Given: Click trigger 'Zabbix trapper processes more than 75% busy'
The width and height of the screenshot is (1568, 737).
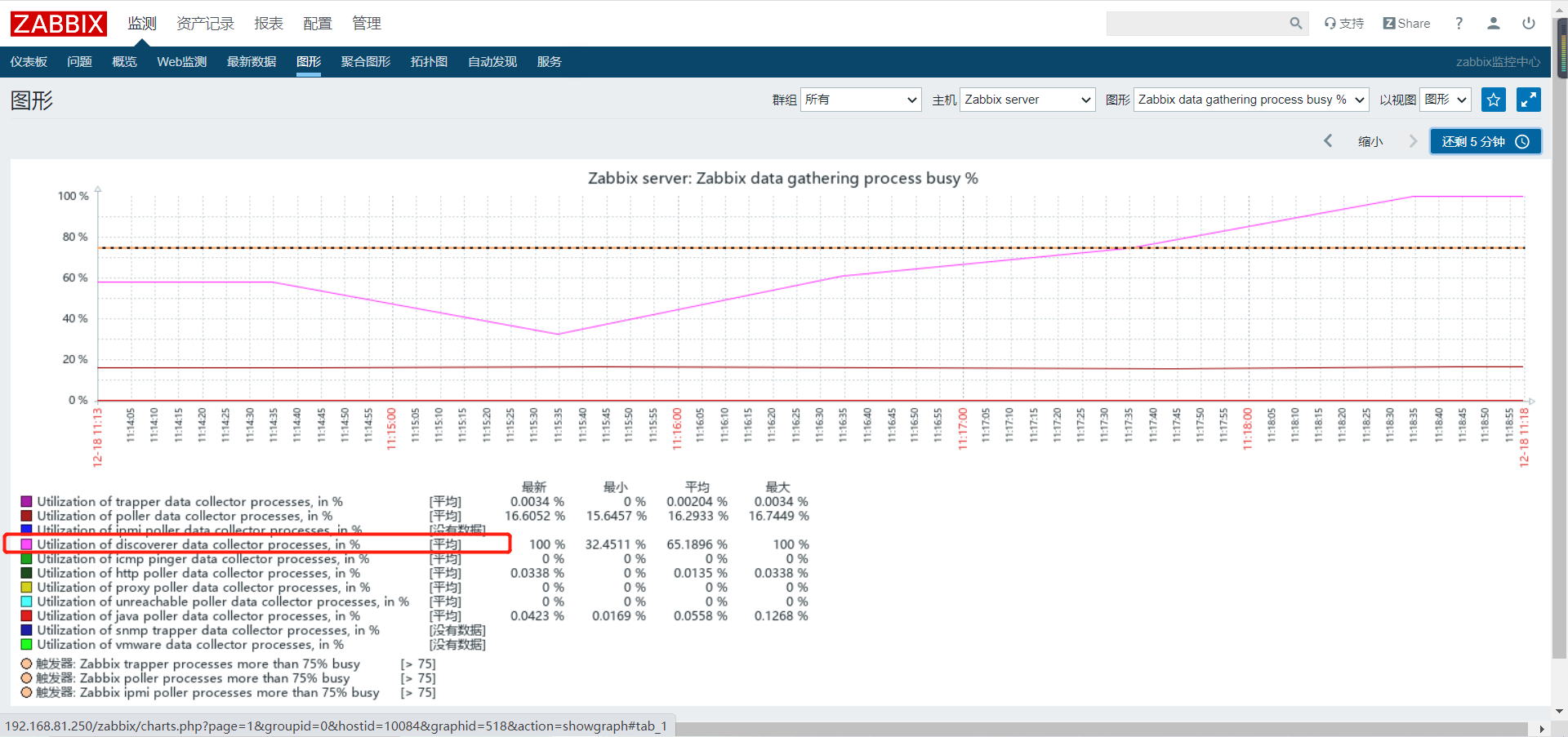Looking at the screenshot, I should click(198, 664).
